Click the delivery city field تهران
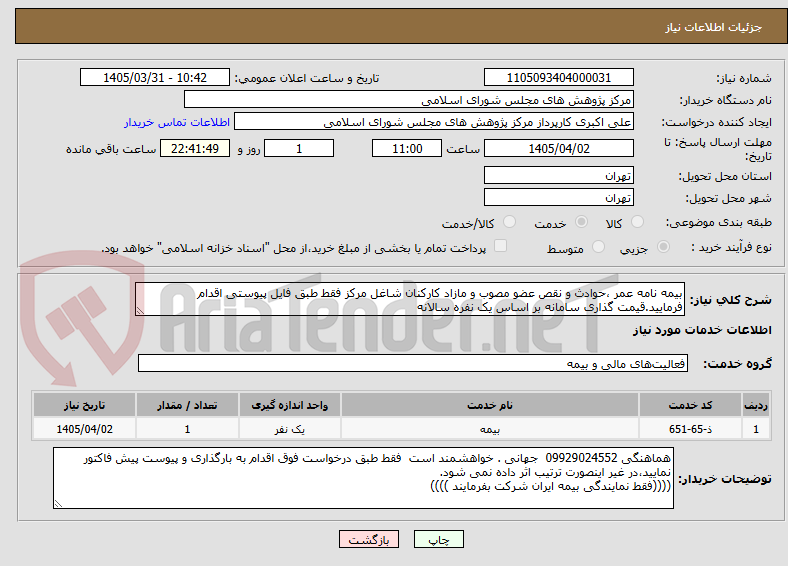The height and width of the screenshot is (566, 788). [x=558, y=198]
